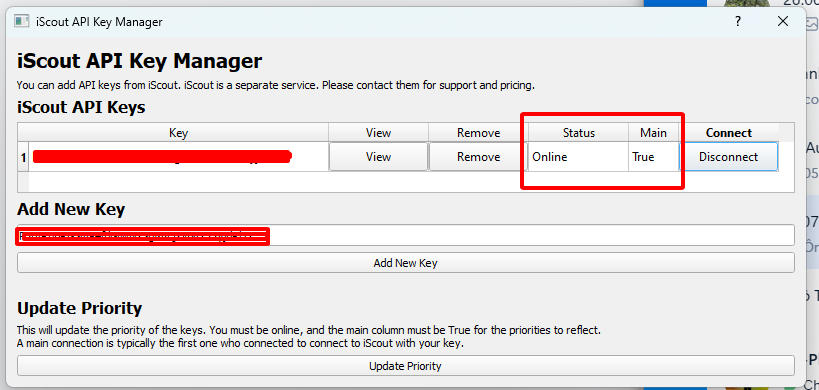Disconnect the first API key
Image resolution: width=819 pixels, height=390 pixels.
pyautogui.click(x=728, y=157)
